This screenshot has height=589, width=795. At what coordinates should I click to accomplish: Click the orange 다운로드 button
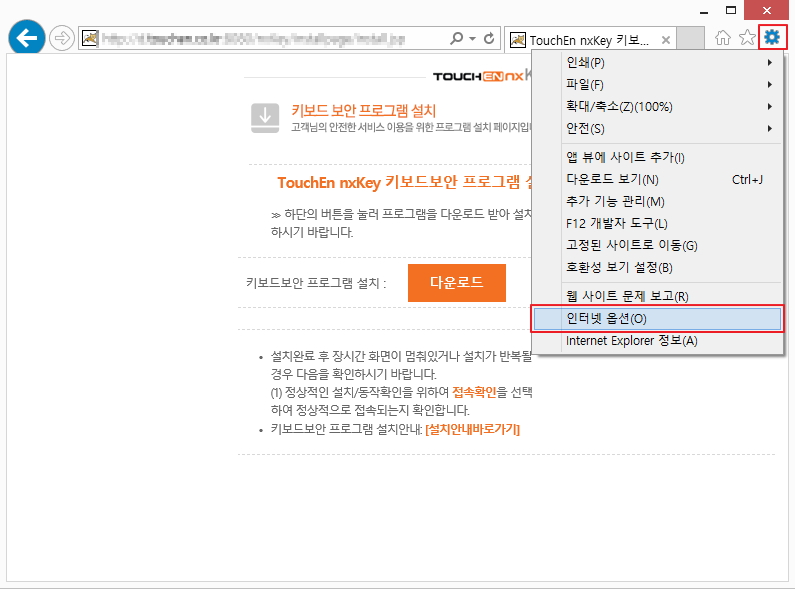point(456,282)
